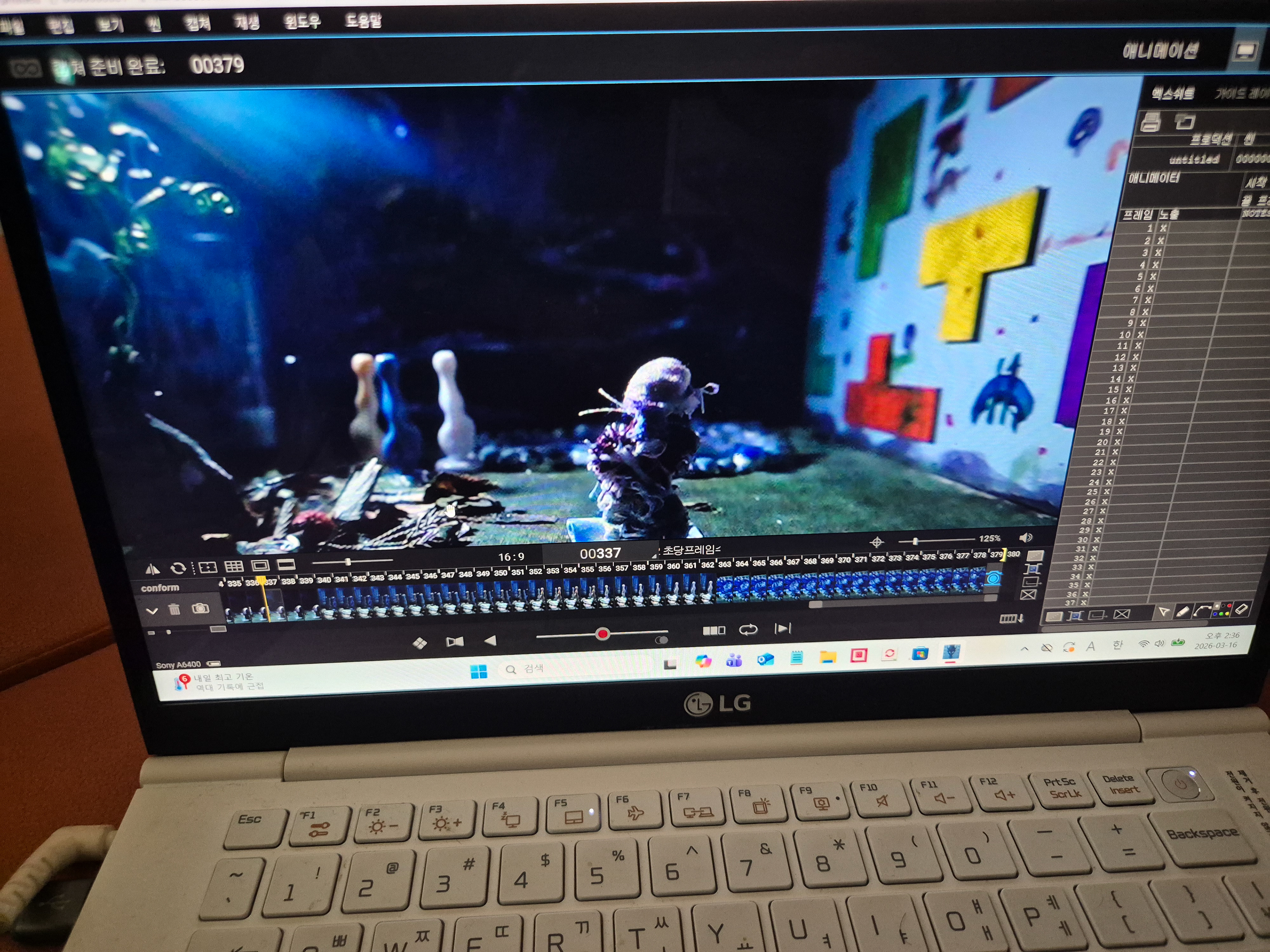Toggle the grid overlay icon

234,566
